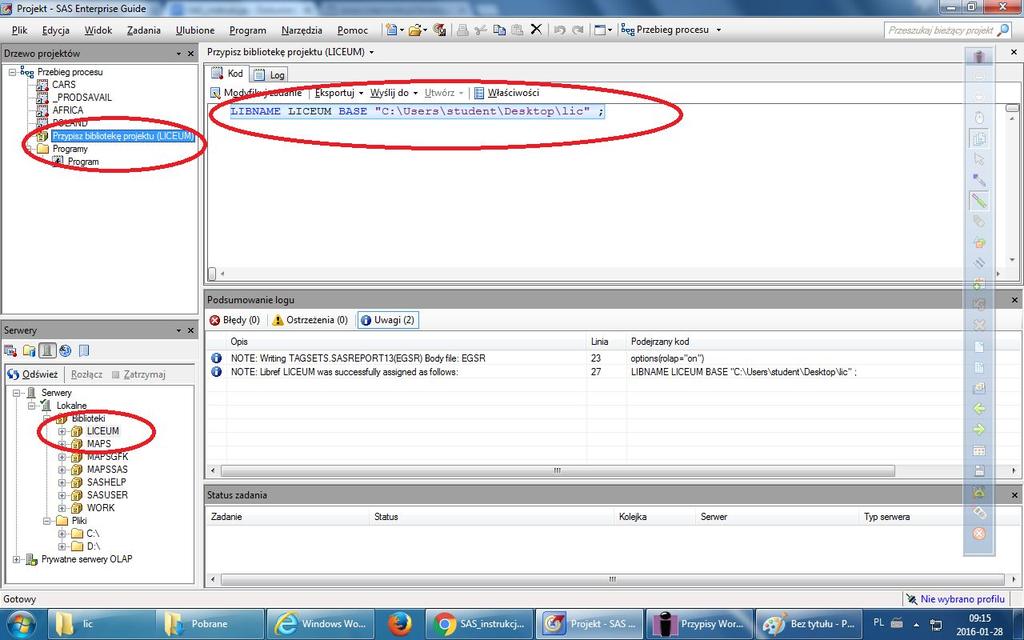1024x640 pixels.
Task: Collapse Przebieg procesu in project tree
Action: (x=12, y=72)
